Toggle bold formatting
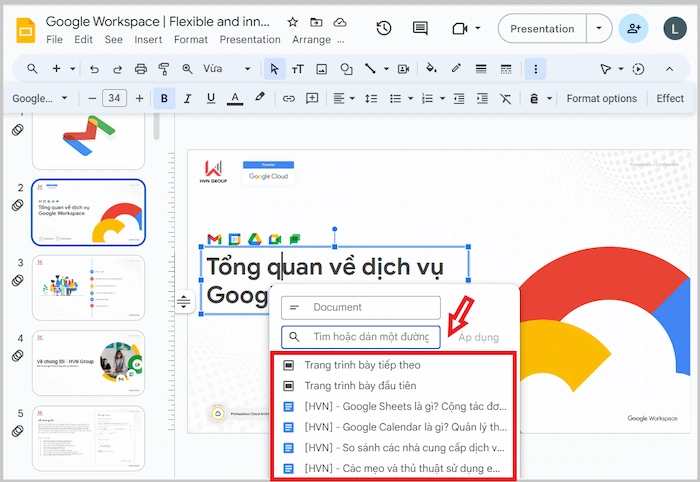 164,98
